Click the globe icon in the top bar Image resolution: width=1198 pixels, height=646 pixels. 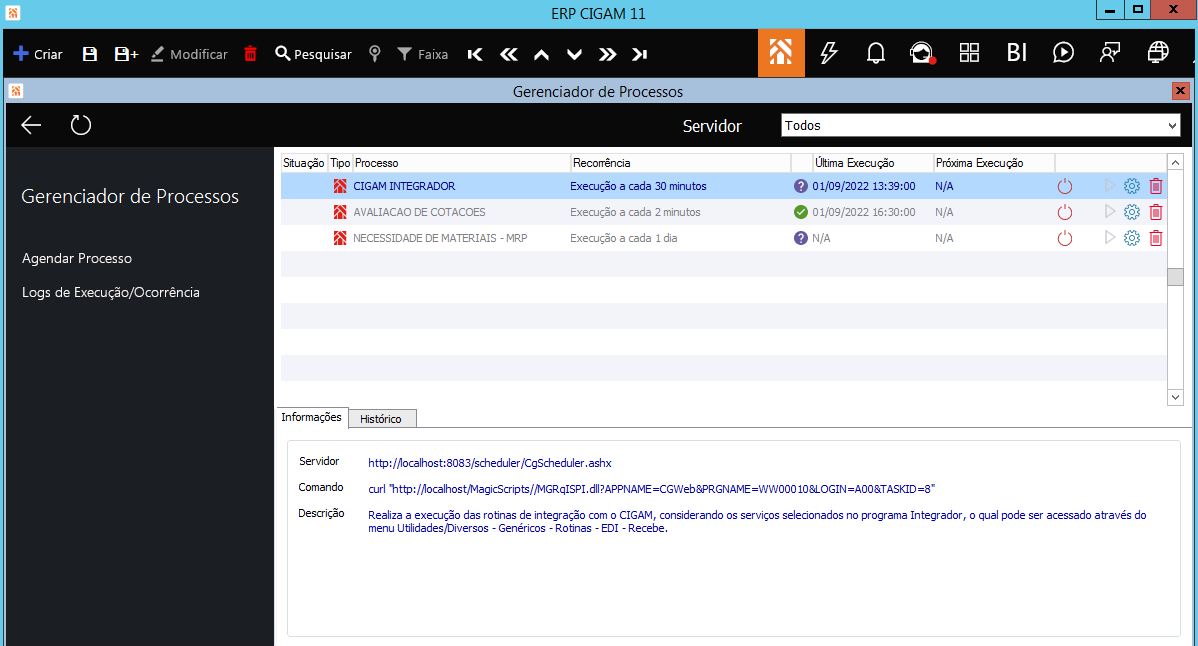click(x=1158, y=53)
